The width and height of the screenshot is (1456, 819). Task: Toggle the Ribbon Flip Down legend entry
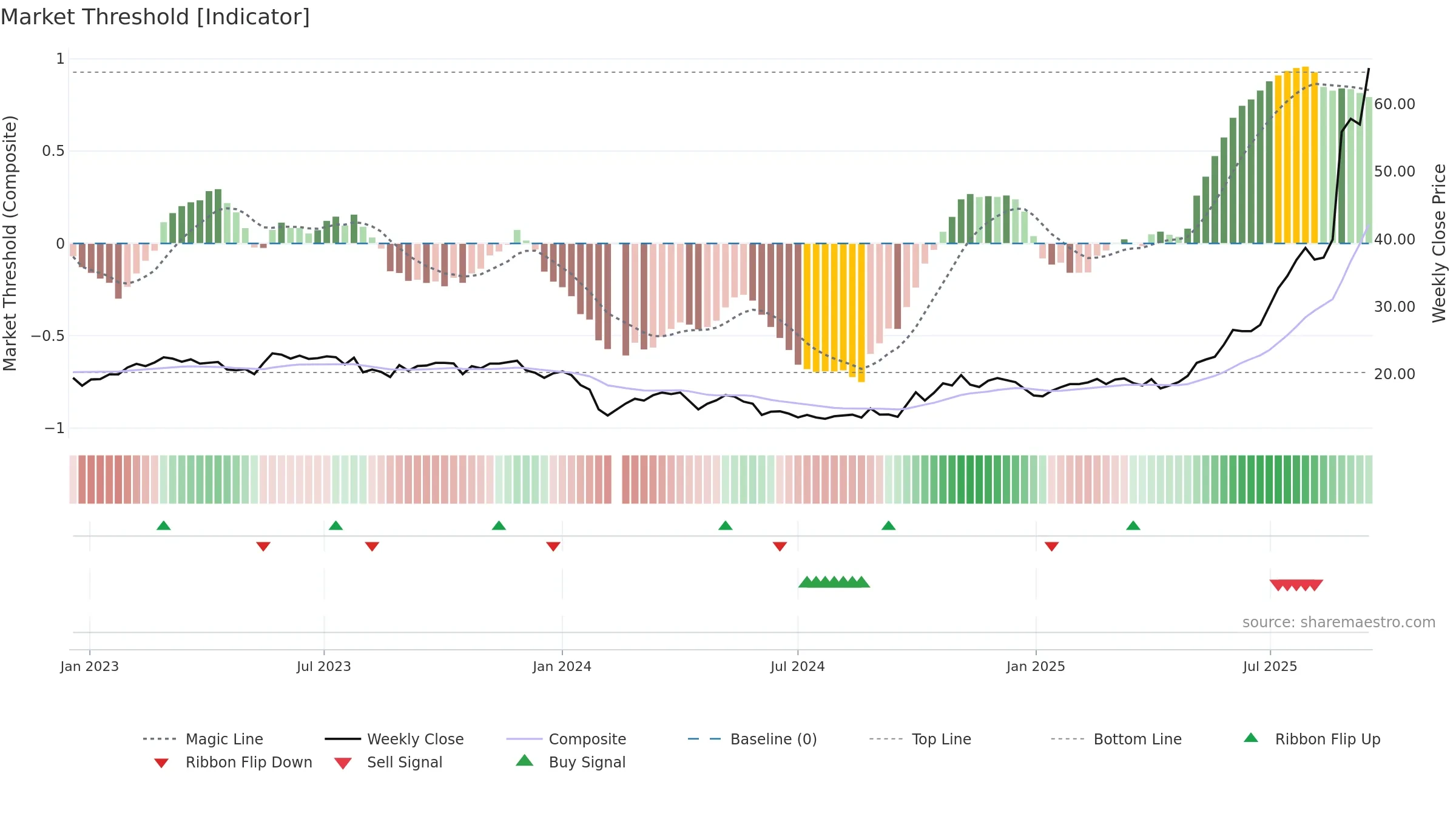pyautogui.click(x=233, y=763)
